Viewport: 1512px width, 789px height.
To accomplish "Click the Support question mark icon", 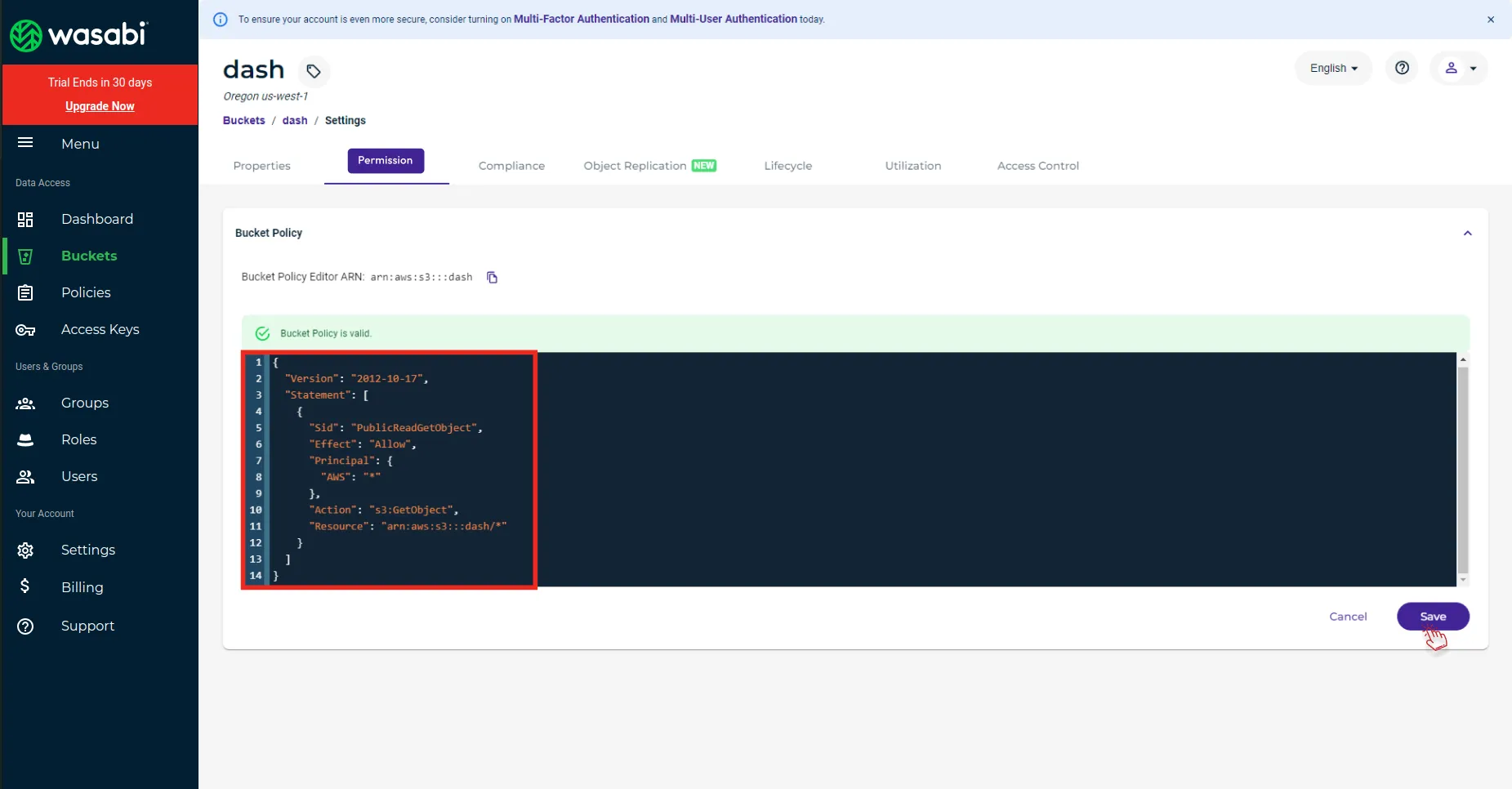I will click(x=25, y=626).
